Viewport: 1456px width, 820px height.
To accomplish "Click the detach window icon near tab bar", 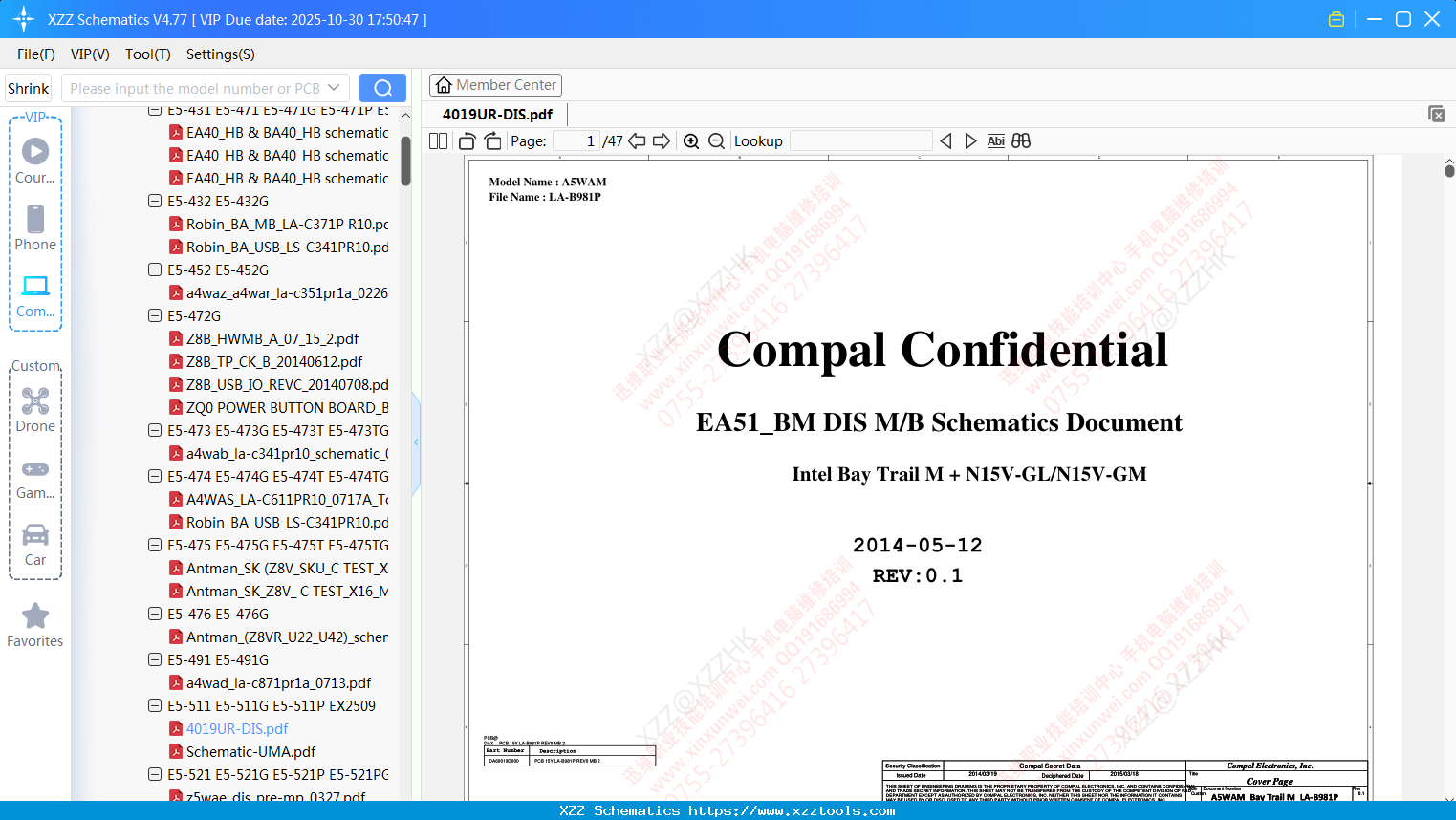I will (x=1436, y=114).
